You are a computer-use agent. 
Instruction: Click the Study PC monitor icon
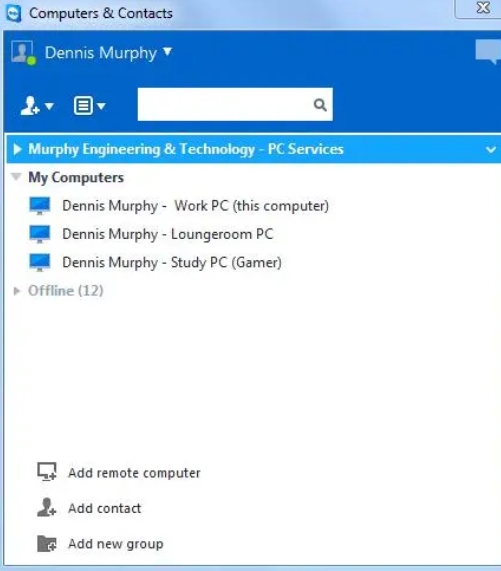40,263
